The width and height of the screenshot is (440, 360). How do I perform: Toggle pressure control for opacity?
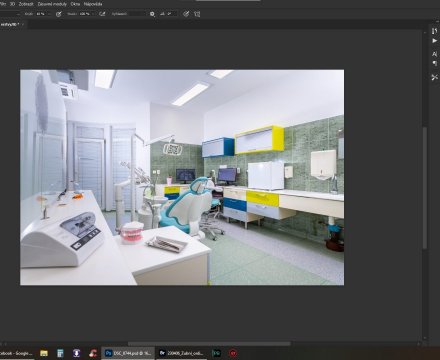tap(59, 14)
